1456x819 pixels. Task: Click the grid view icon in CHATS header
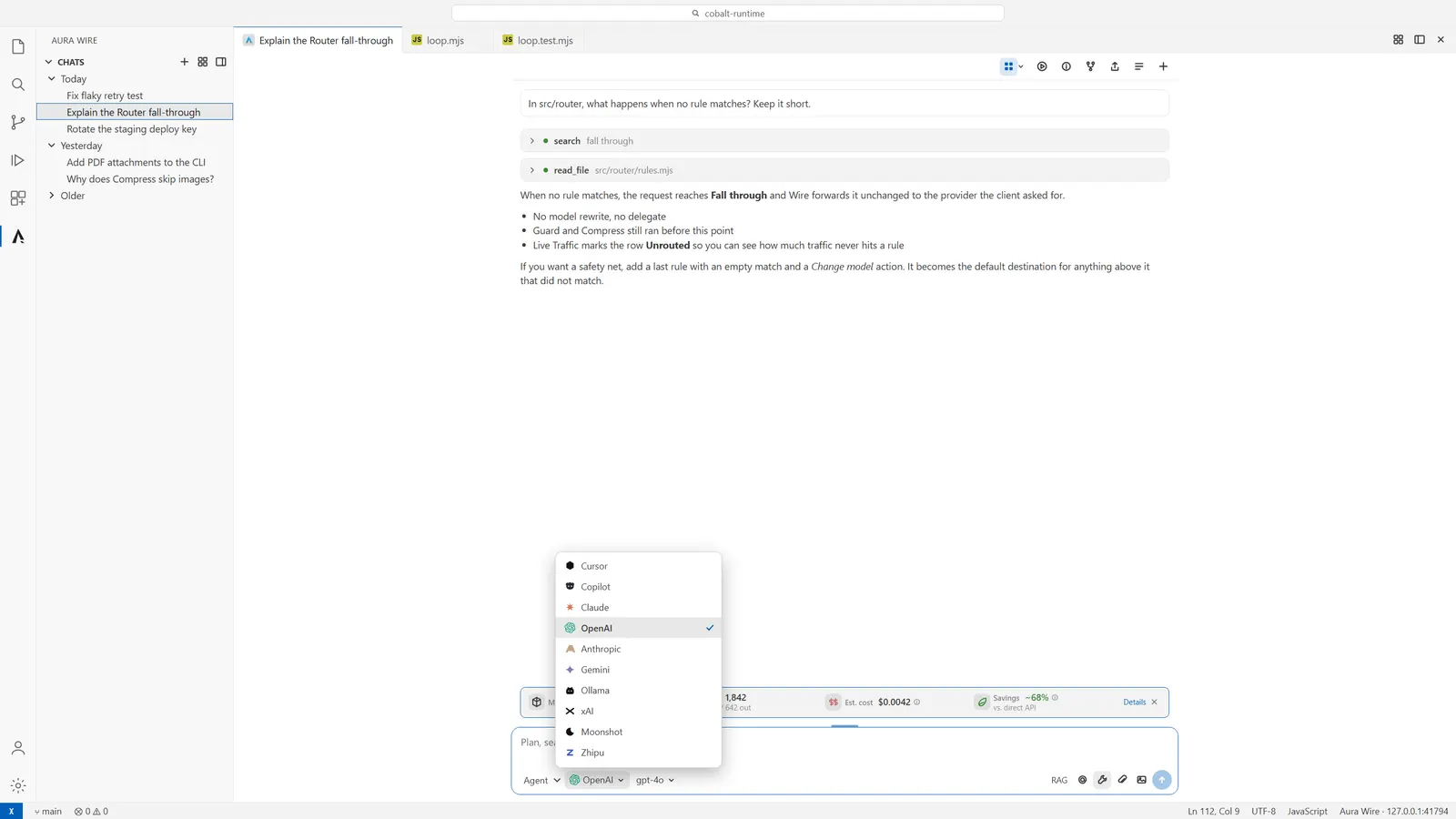coord(202,62)
